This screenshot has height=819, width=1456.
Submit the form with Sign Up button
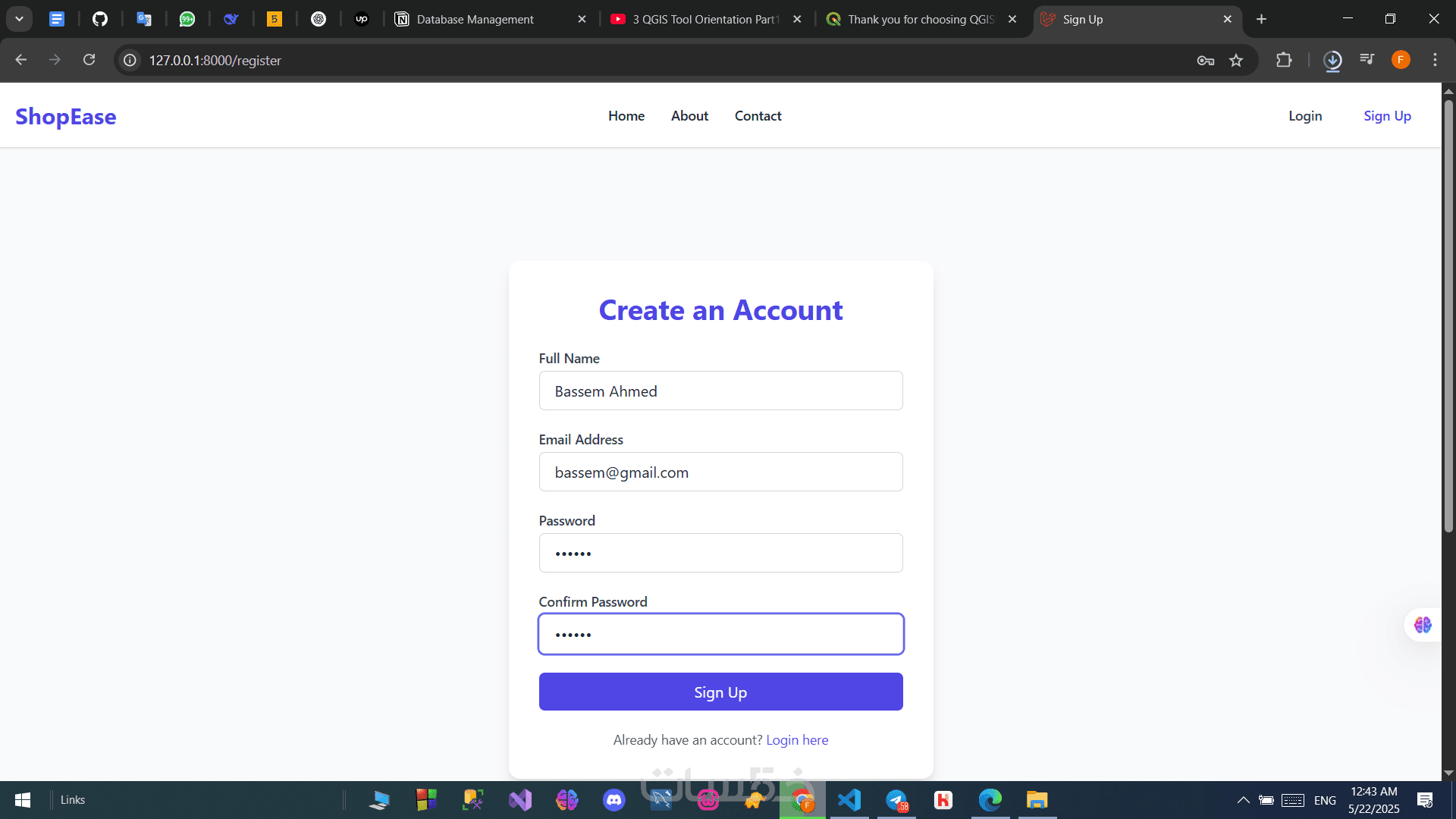pyautogui.click(x=720, y=692)
